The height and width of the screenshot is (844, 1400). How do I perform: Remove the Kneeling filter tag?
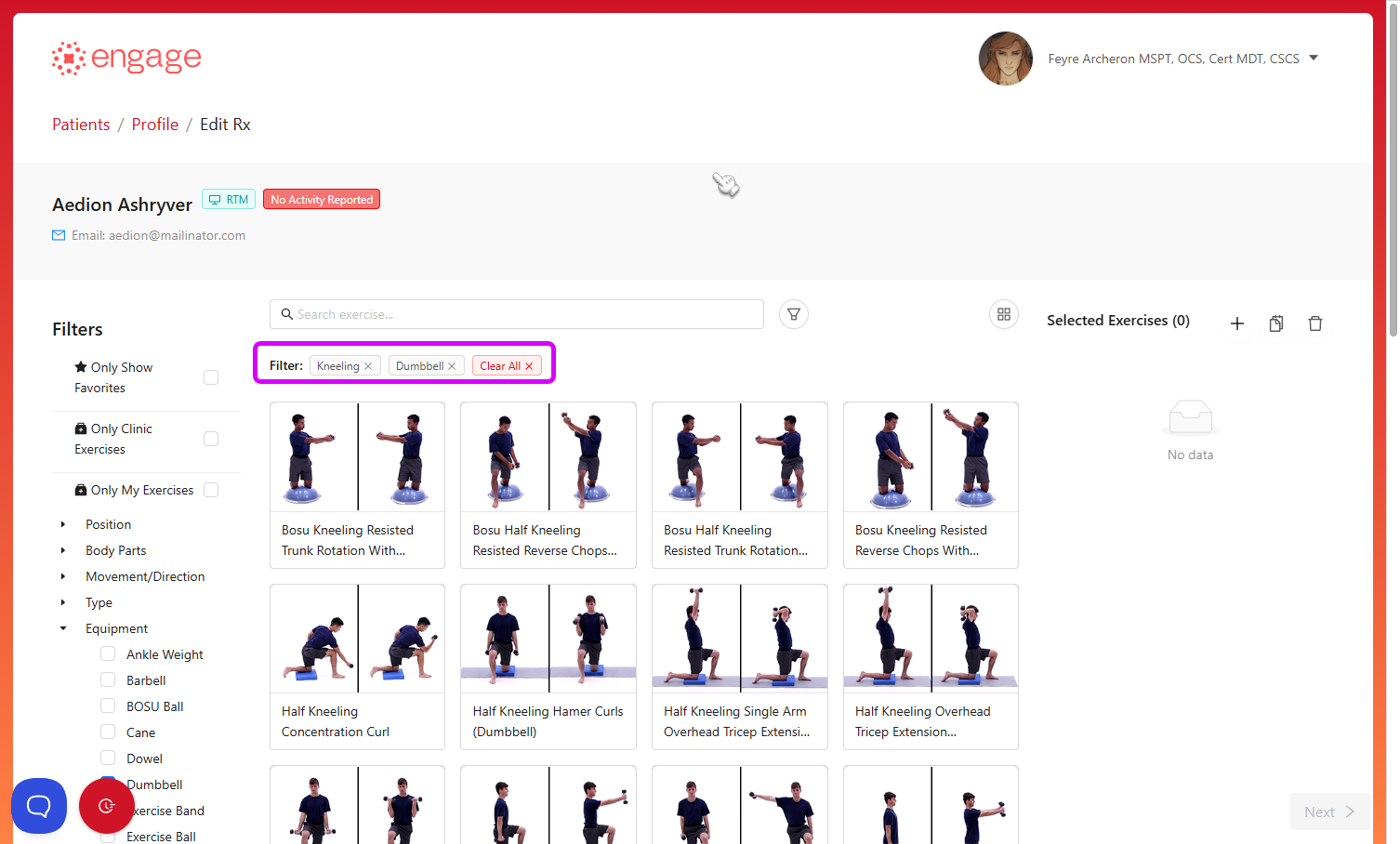point(368,366)
